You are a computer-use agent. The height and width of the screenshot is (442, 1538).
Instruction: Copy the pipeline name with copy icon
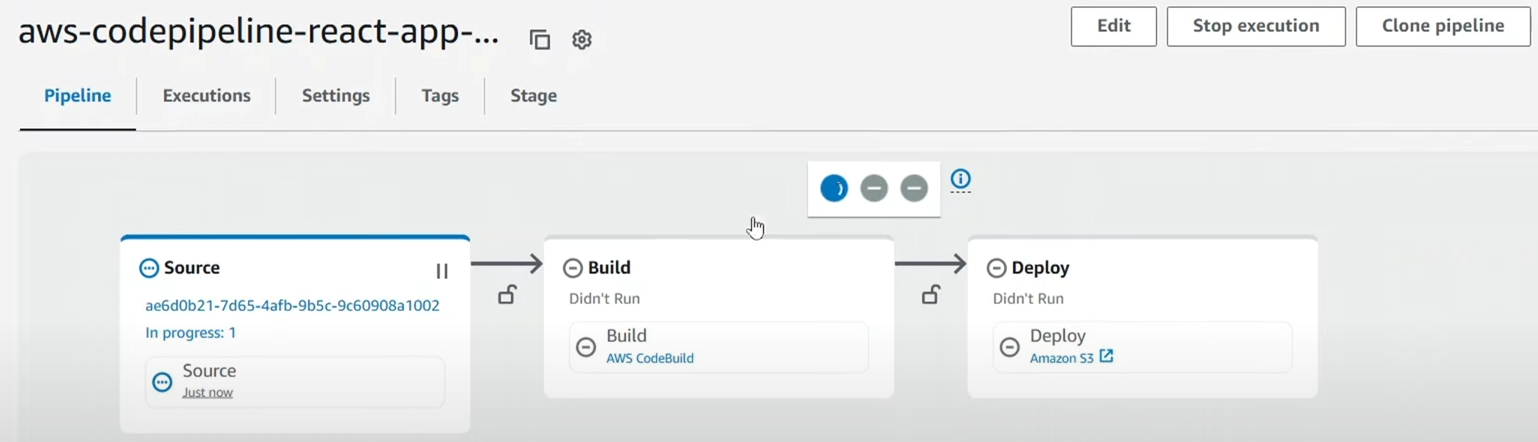click(x=540, y=40)
